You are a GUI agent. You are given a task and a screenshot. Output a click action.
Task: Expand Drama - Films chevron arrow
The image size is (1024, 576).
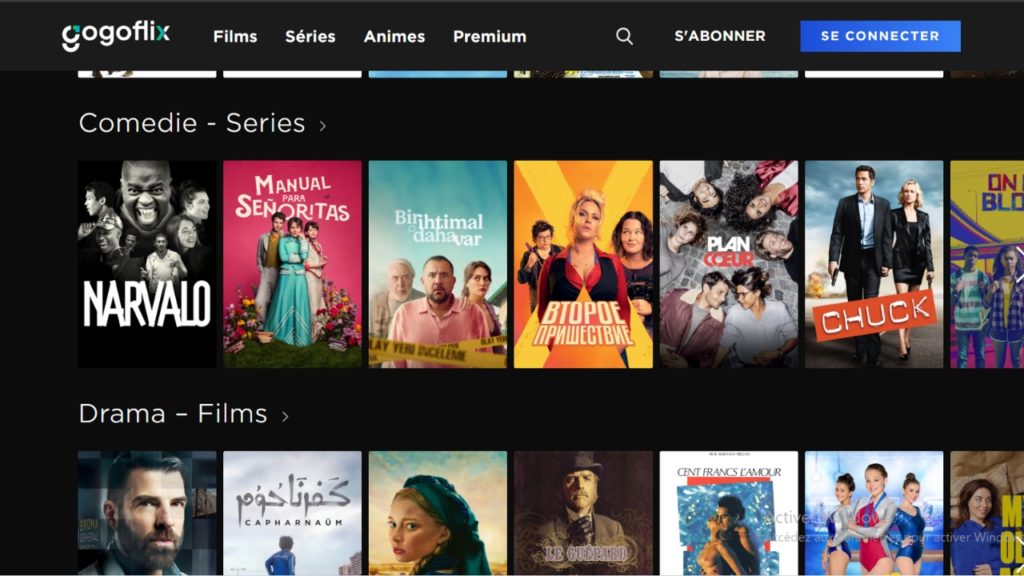(x=285, y=416)
